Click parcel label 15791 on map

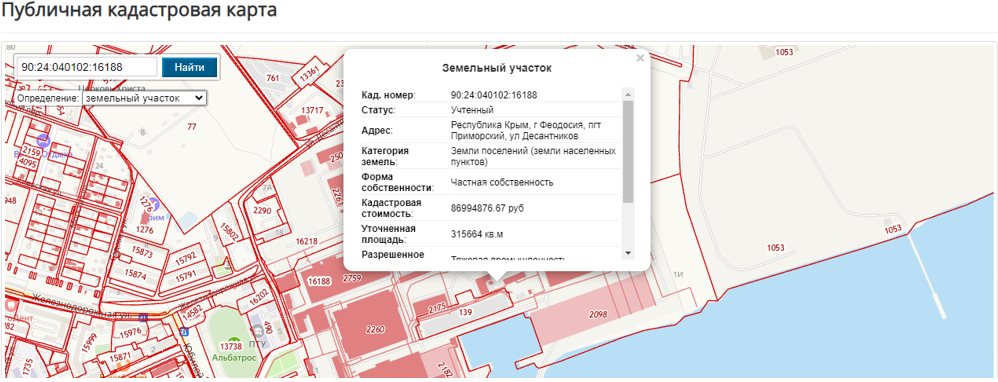click(x=186, y=276)
